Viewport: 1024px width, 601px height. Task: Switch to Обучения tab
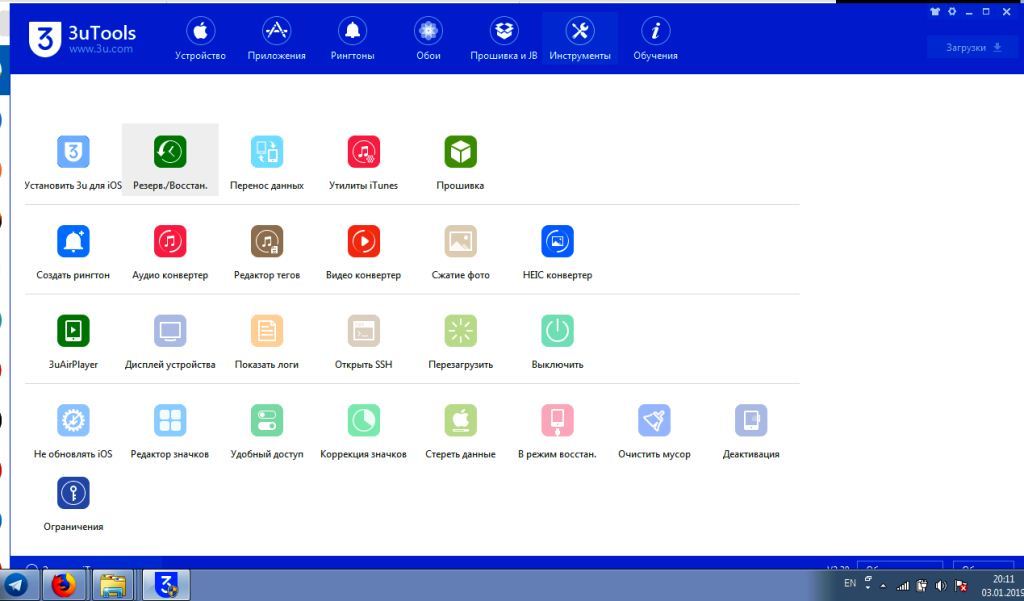click(655, 39)
